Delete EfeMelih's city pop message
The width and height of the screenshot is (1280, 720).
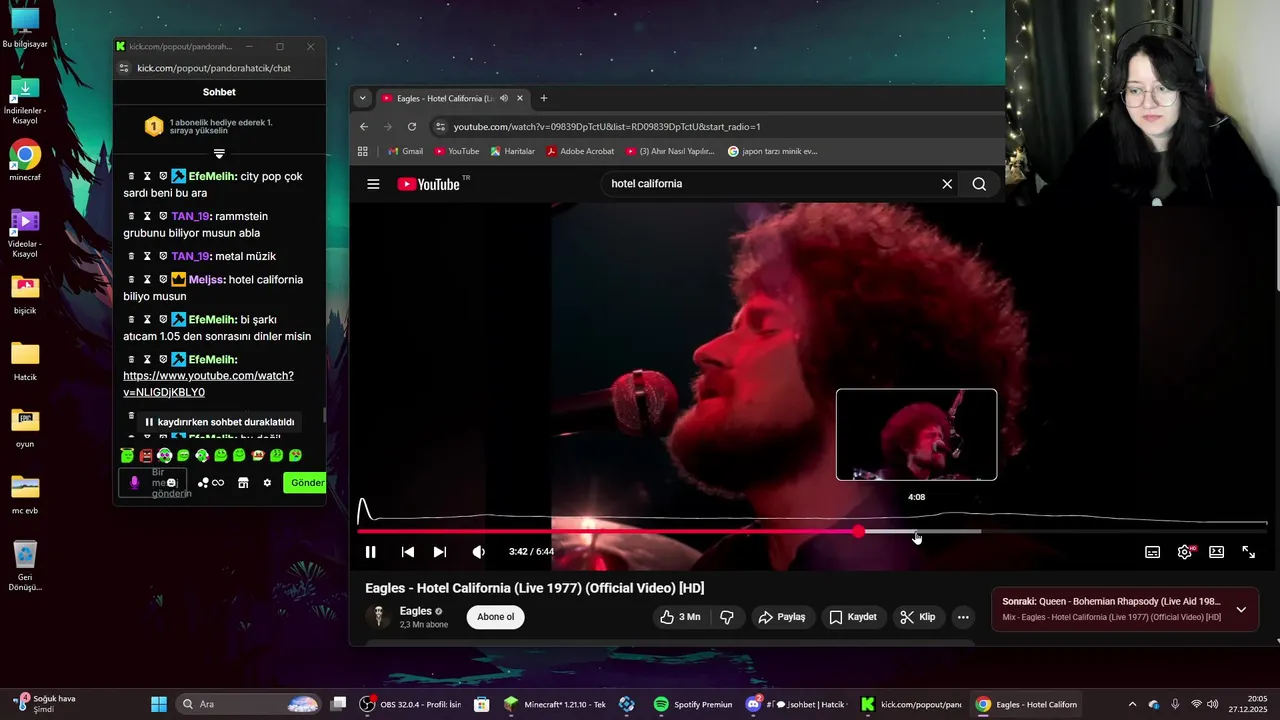(x=131, y=176)
